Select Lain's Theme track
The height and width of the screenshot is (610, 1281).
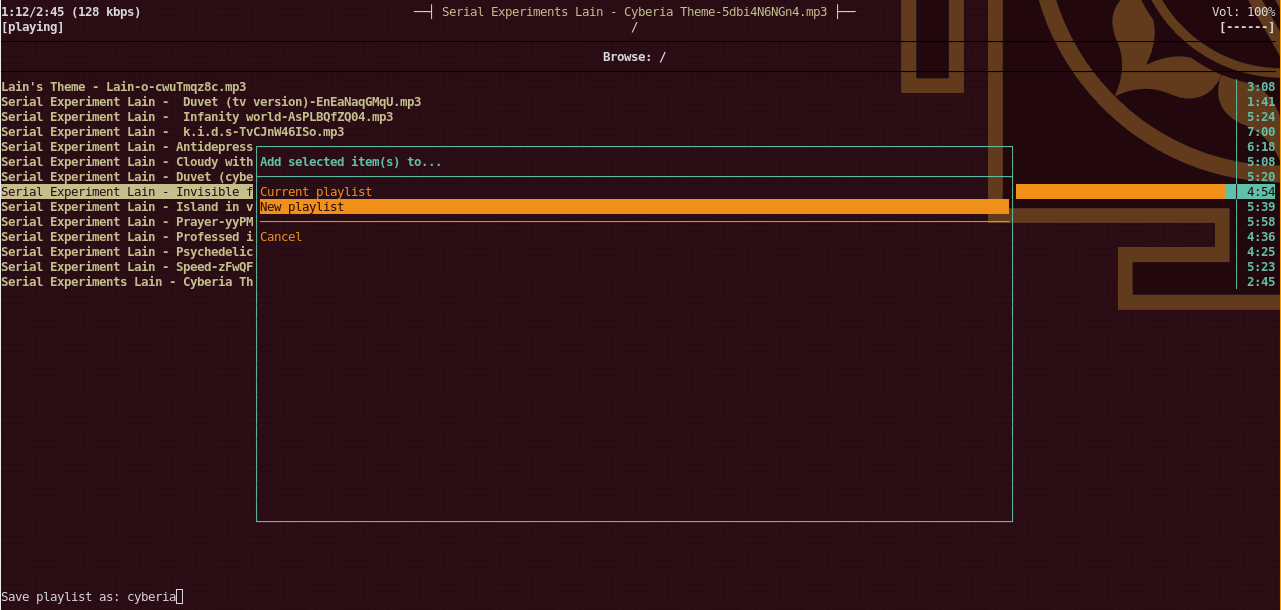click(x=124, y=87)
